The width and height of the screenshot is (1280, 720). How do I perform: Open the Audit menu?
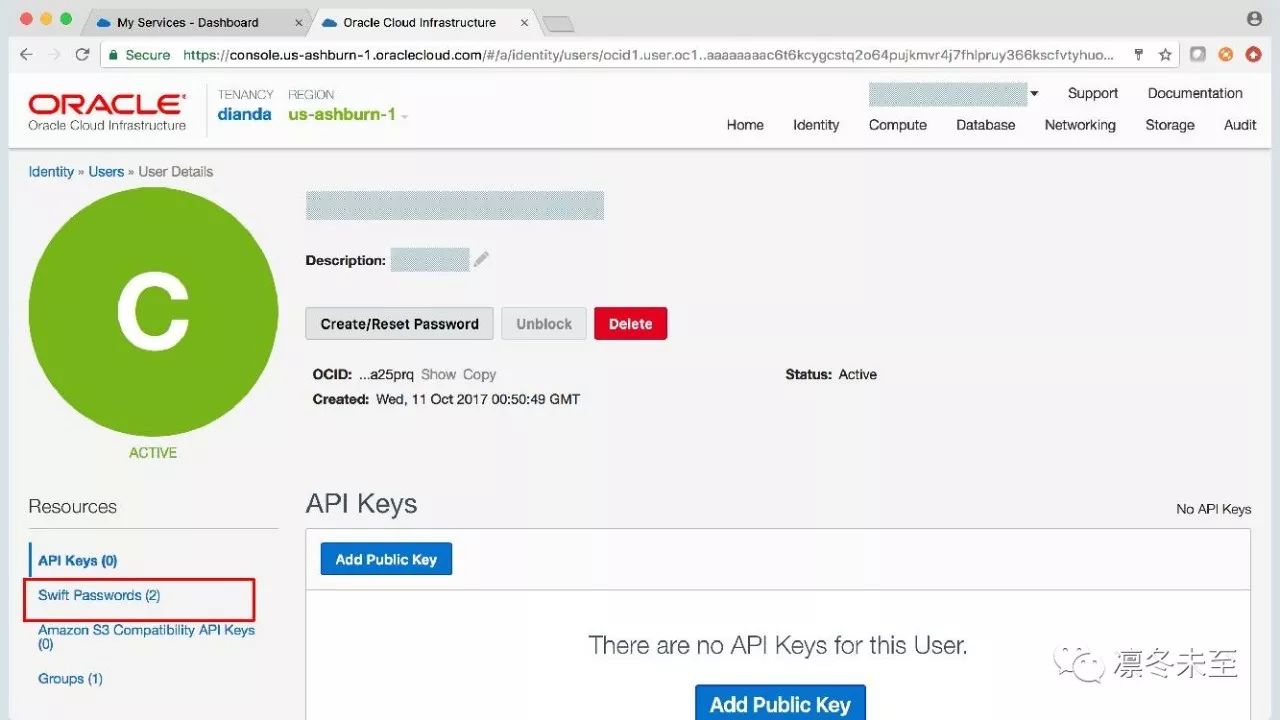pos(1240,125)
